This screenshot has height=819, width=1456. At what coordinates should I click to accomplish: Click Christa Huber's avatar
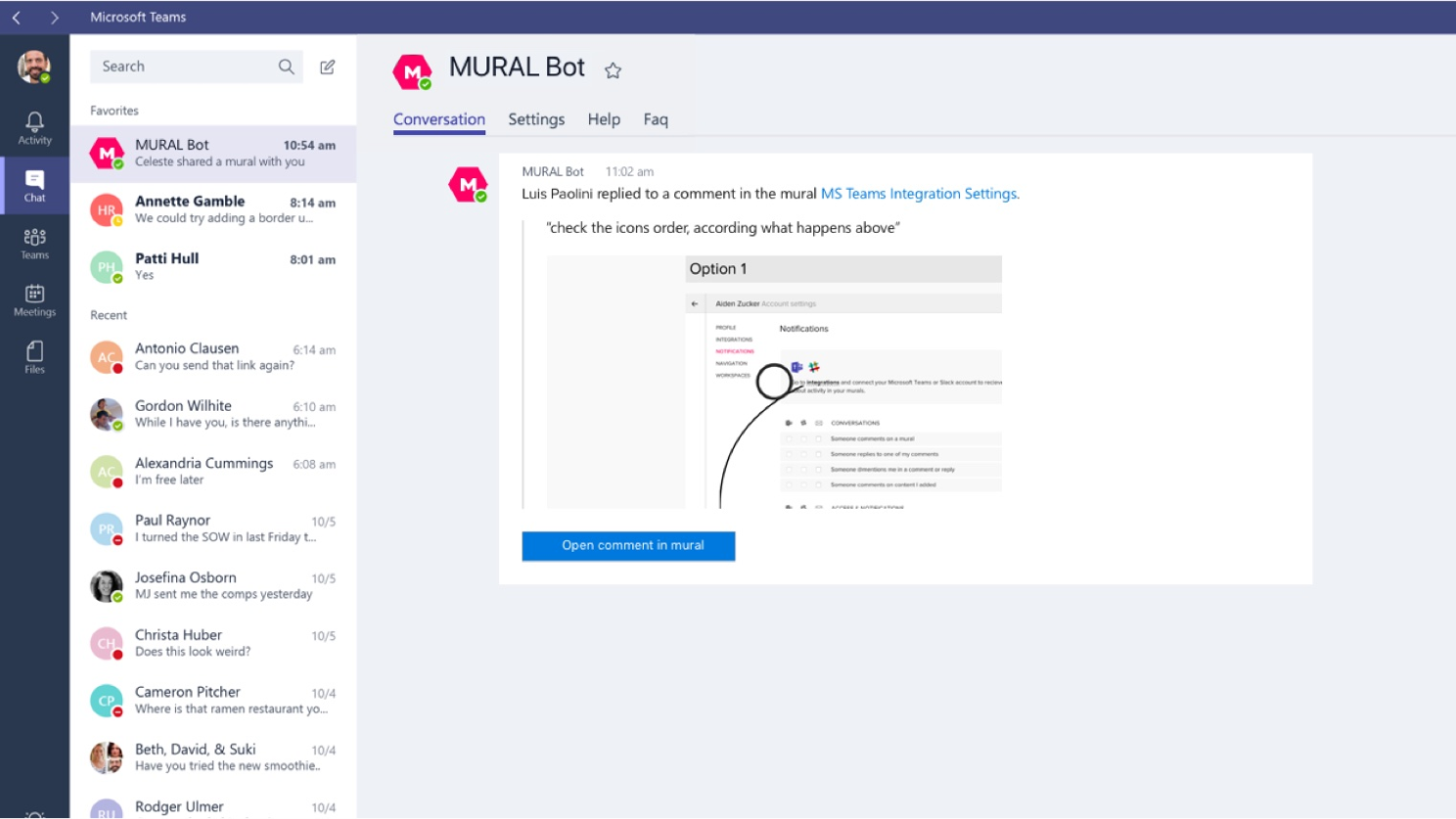(107, 643)
